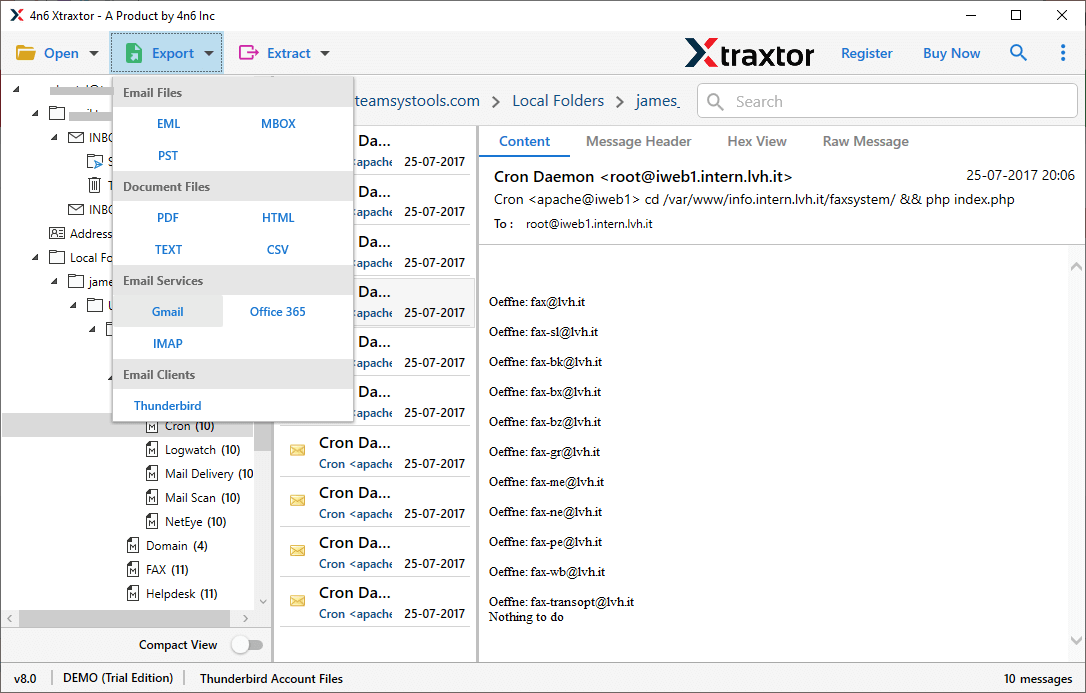The height and width of the screenshot is (693, 1086).
Task: Select the Cron (10) folder
Action: (x=189, y=426)
